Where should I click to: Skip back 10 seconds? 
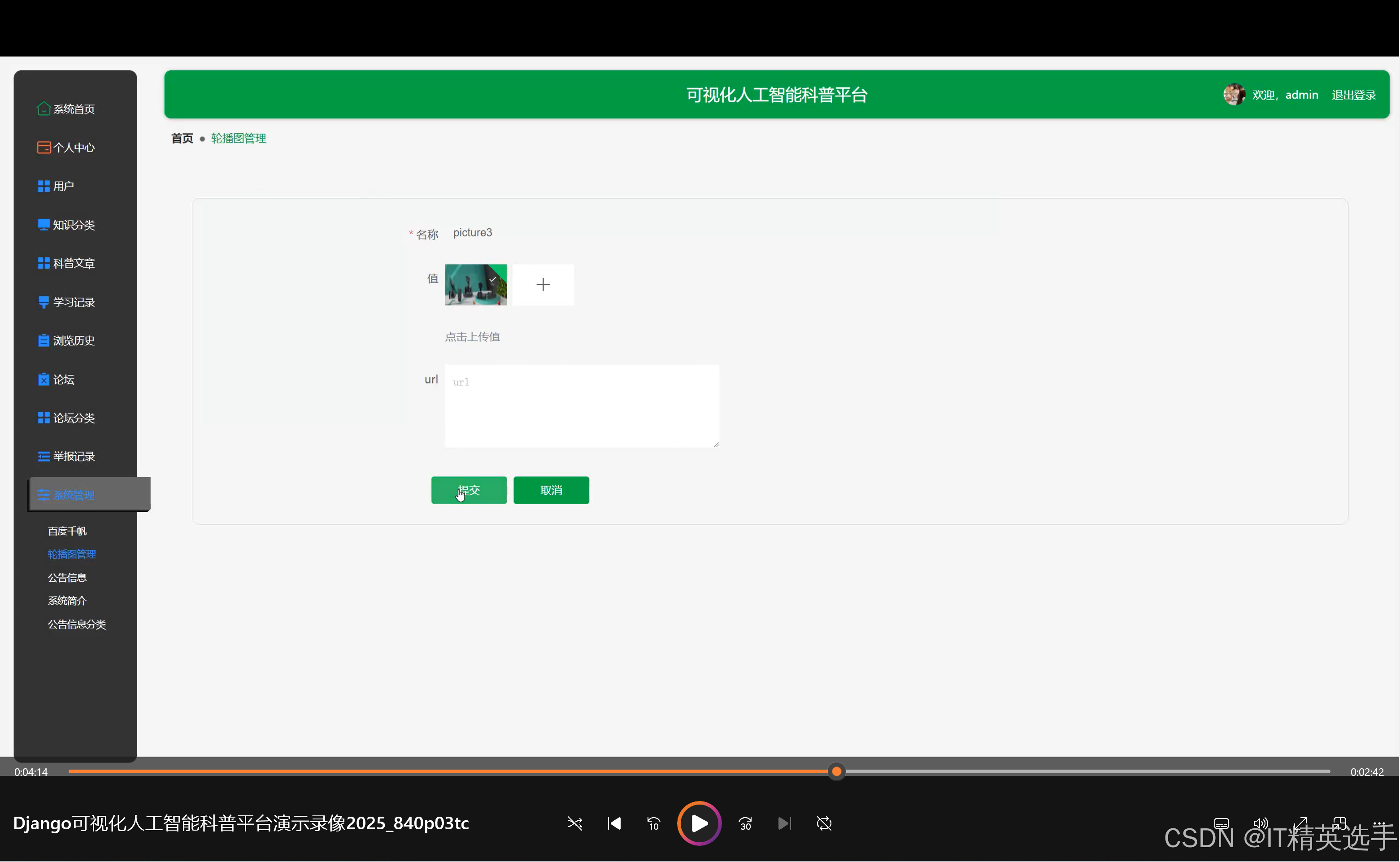tap(653, 823)
